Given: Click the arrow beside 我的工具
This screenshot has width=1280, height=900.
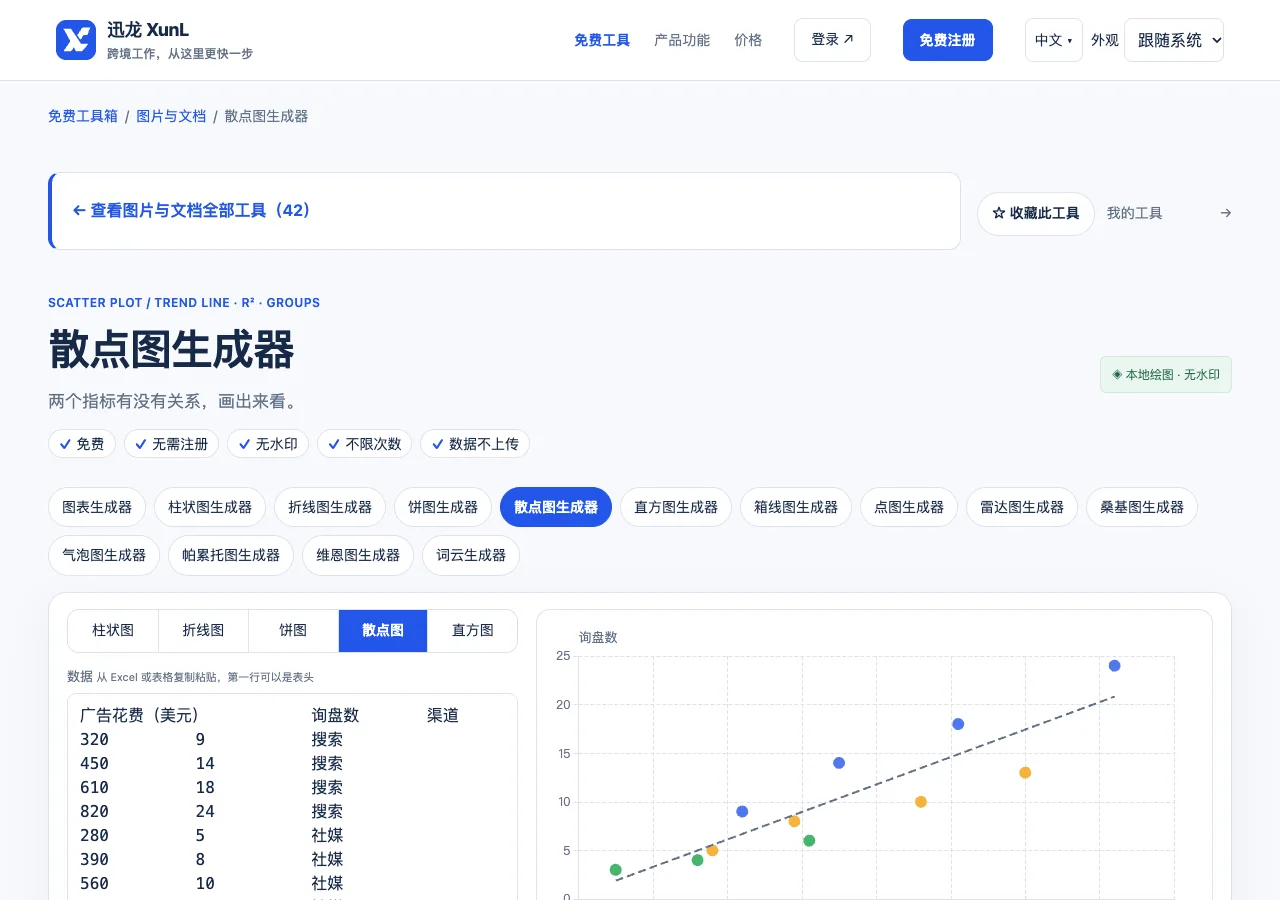Looking at the screenshot, I should click(1226, 213).
